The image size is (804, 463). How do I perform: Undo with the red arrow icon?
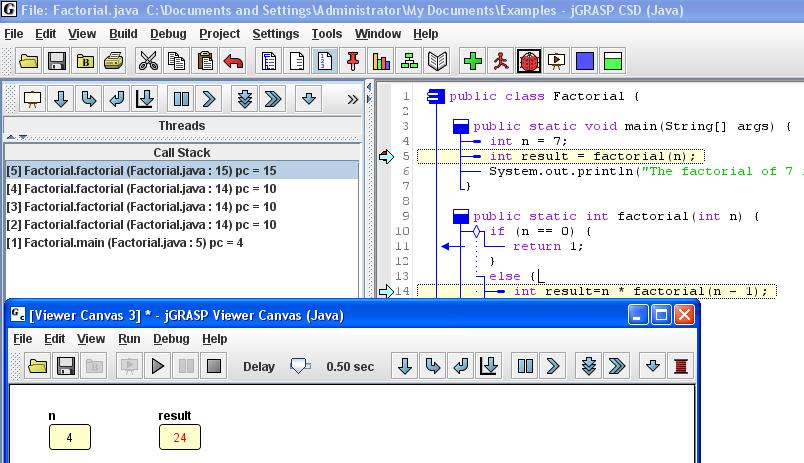(233, 61)
